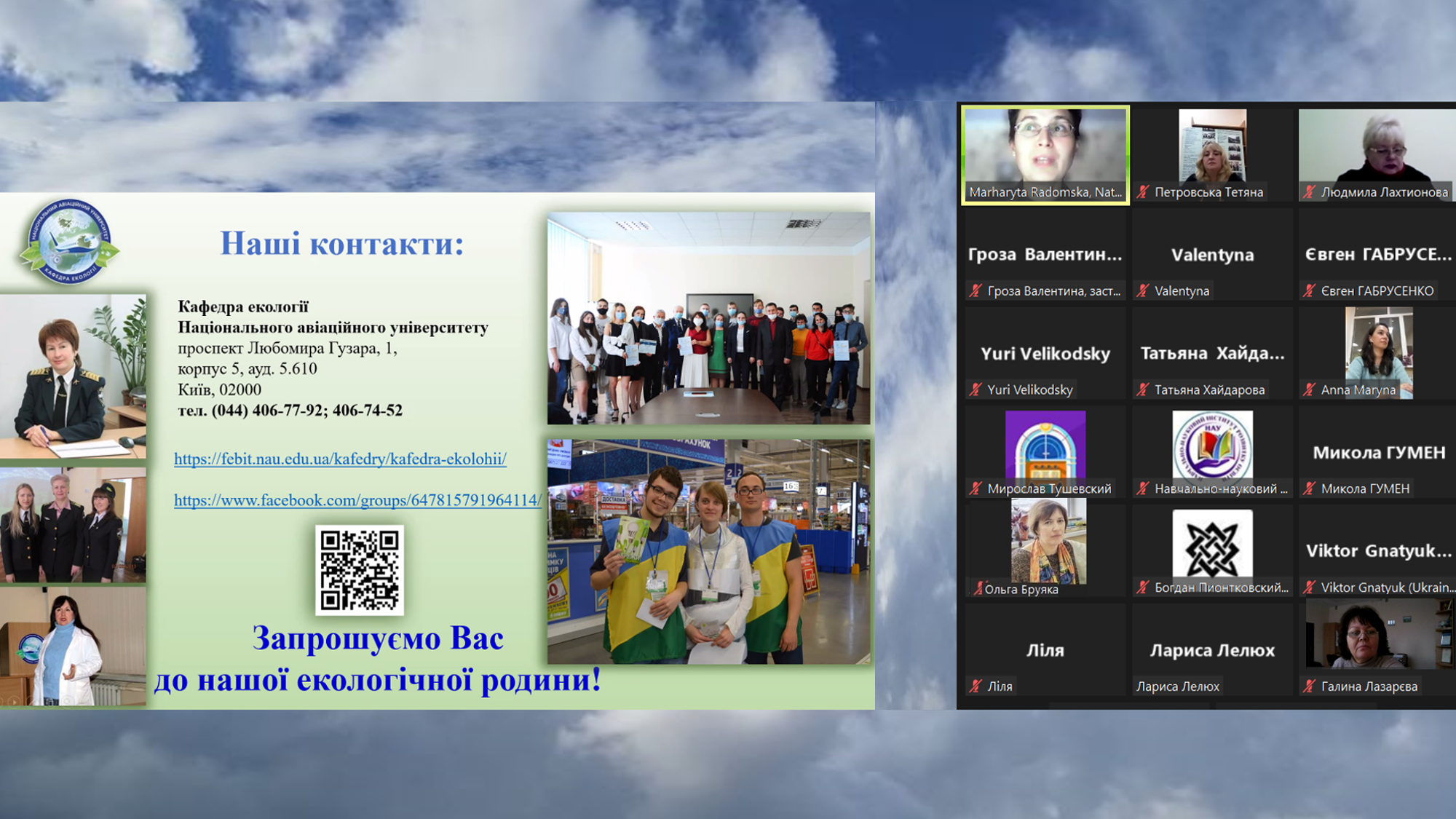Click Богдан Пионтковский's knot-pattern avatar
The width and height of the screenshot is (1456, 819).
tap(1212, 544)
